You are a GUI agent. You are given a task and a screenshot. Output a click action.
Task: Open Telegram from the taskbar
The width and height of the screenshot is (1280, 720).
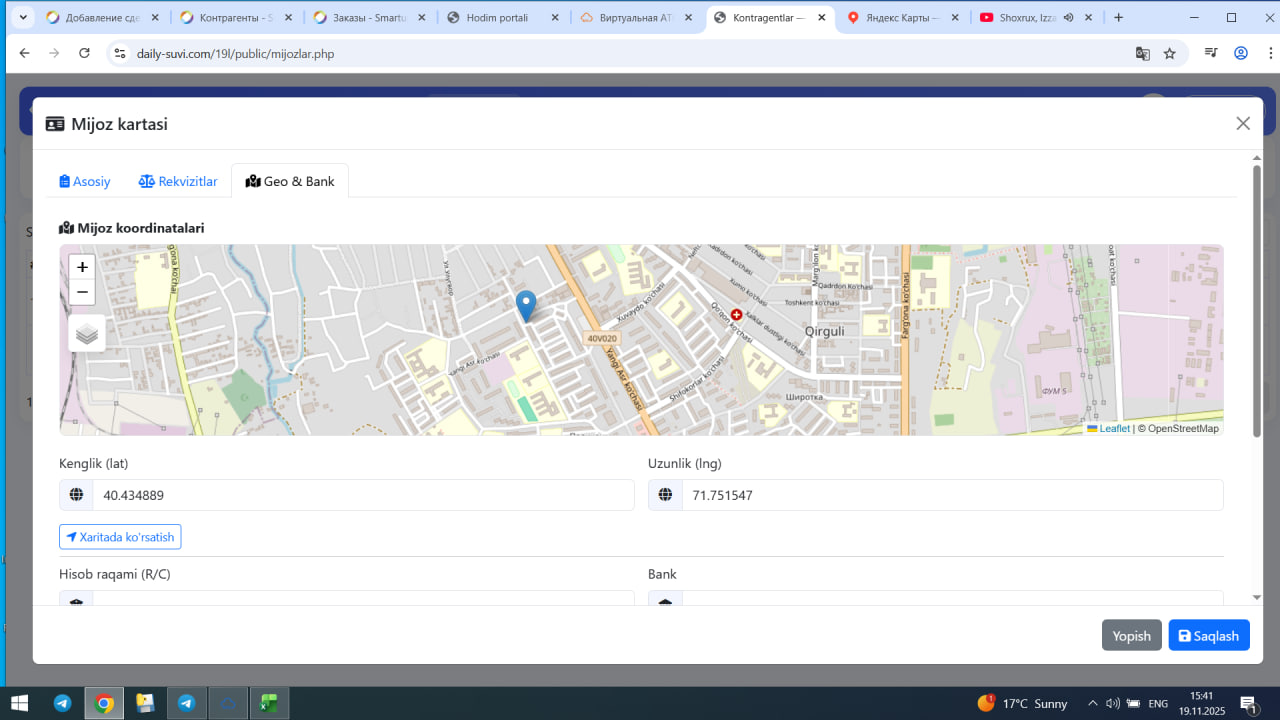click(62, 703)
